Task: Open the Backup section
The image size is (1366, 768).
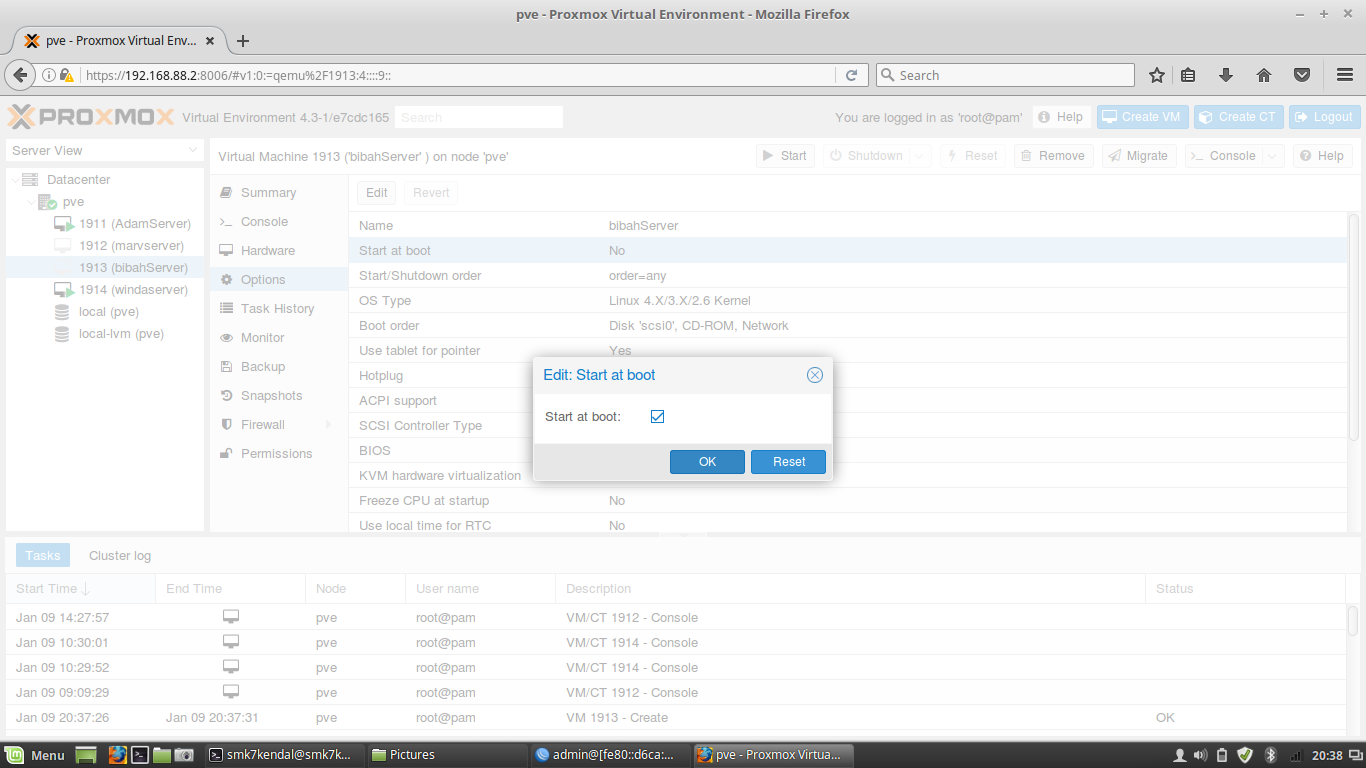Action: pyautogui.click(x=263, y=367)
